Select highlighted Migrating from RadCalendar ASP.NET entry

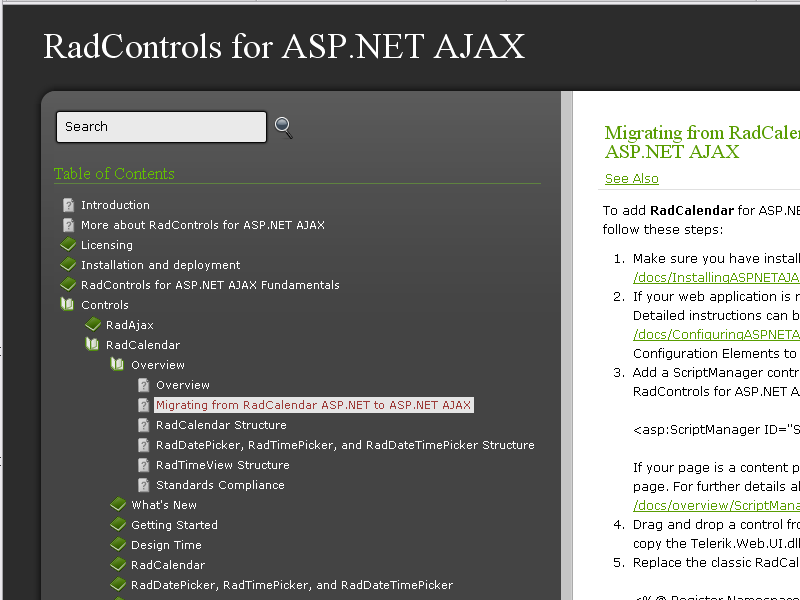[x=313, y=405]
